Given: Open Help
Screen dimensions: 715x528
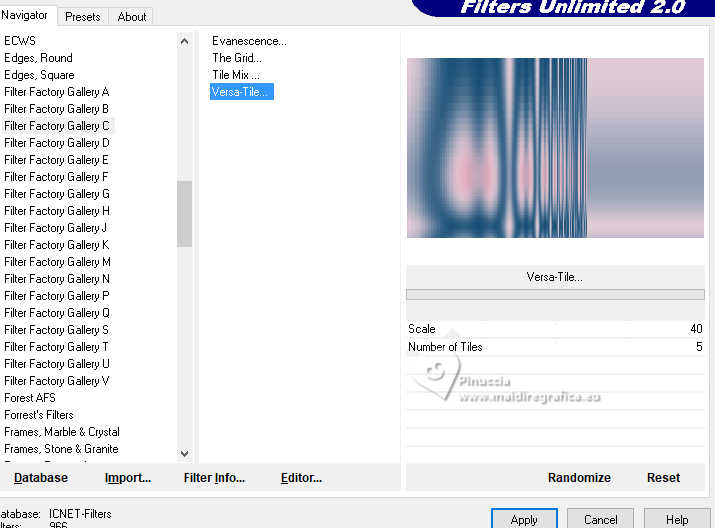Looking at the screenshot, I should pyautogui.click(x=677, y=519).
